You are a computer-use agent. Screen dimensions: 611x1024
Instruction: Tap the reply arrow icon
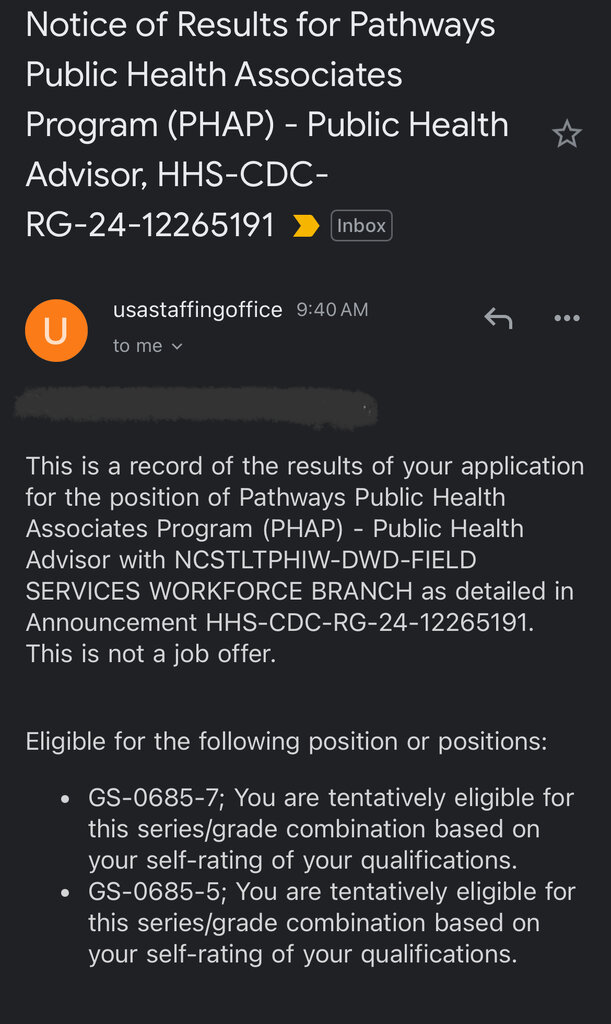pos(498,318)
